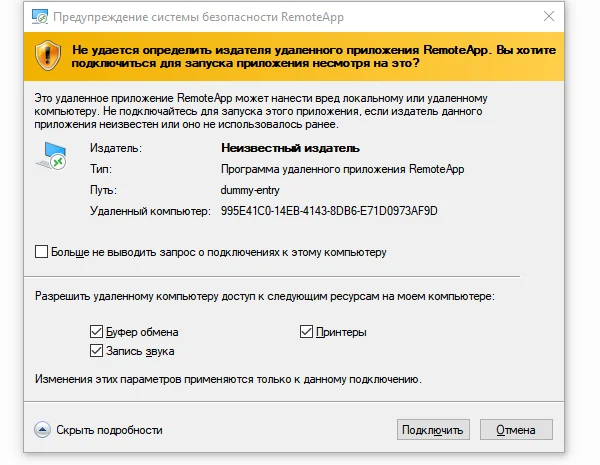Image resolution: width=600 pixels, height=465 pixels.
Task: Collapse details with Скрыть подробности arrow
Action: 42,430
